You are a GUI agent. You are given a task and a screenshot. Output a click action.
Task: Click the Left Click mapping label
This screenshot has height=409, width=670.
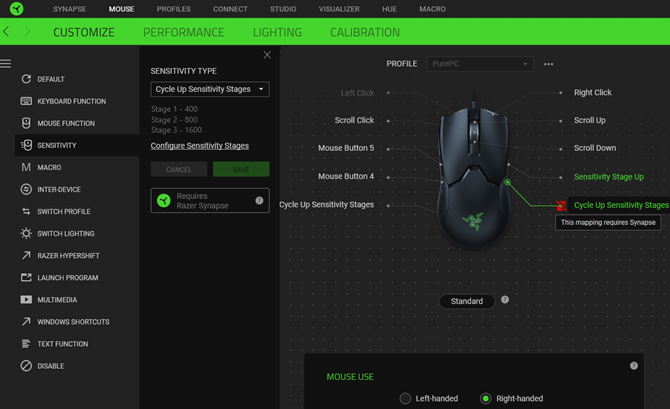point(357,93)
